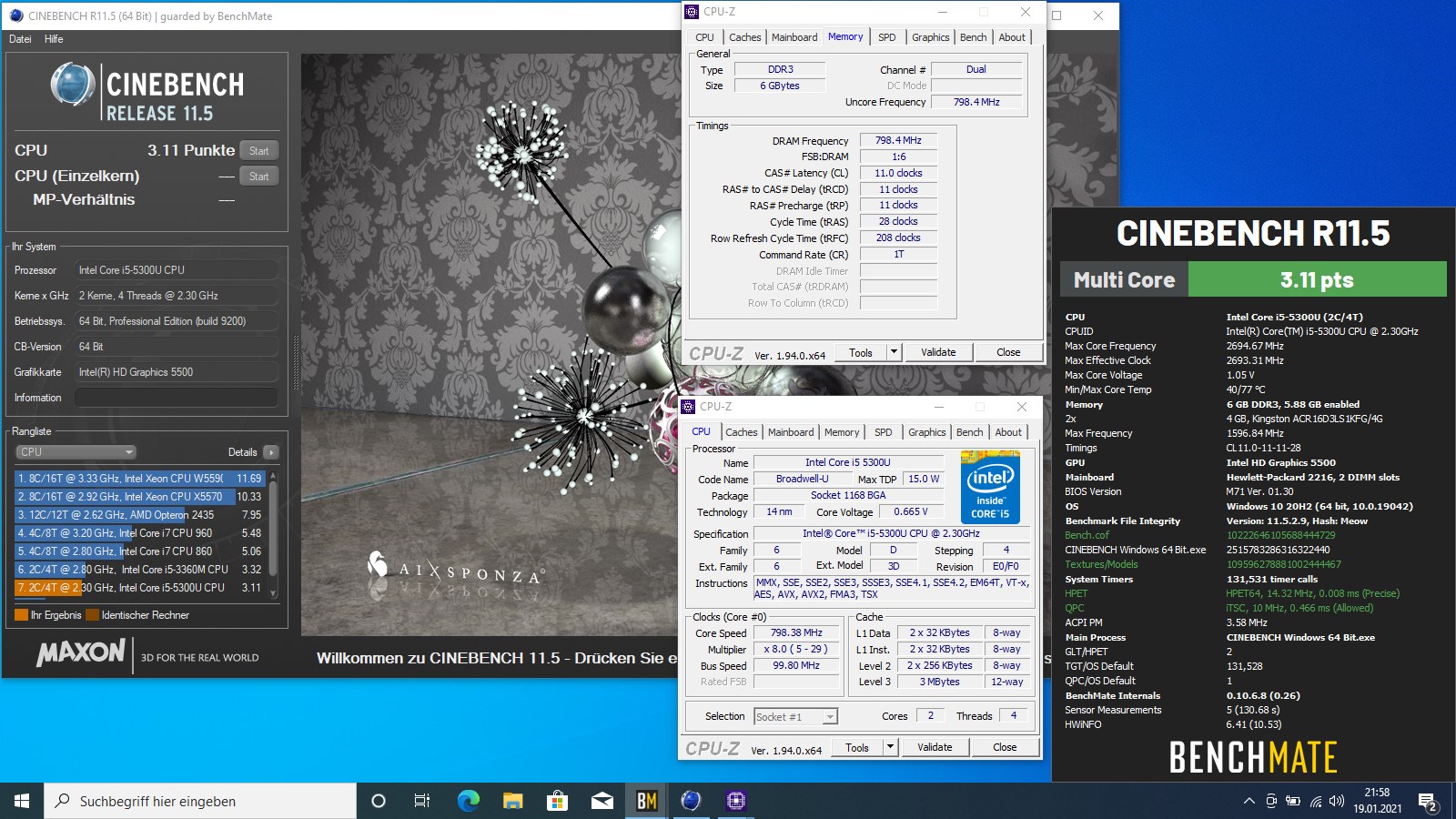Click the Information input field in Cinebench
The height and width of the screenshot is (819, 1456).
point(177,398)
